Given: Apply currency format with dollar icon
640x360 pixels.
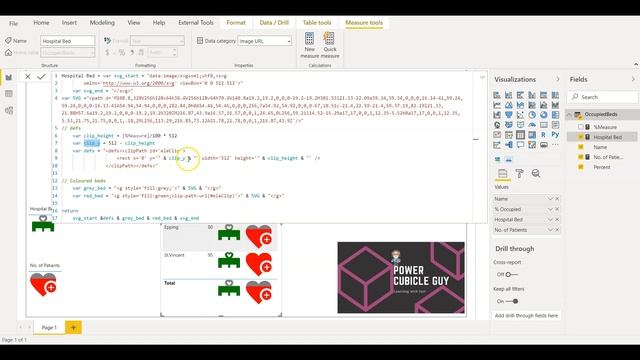Looking at the screenshot, I should pyautogui.click(x=107, y=53).
